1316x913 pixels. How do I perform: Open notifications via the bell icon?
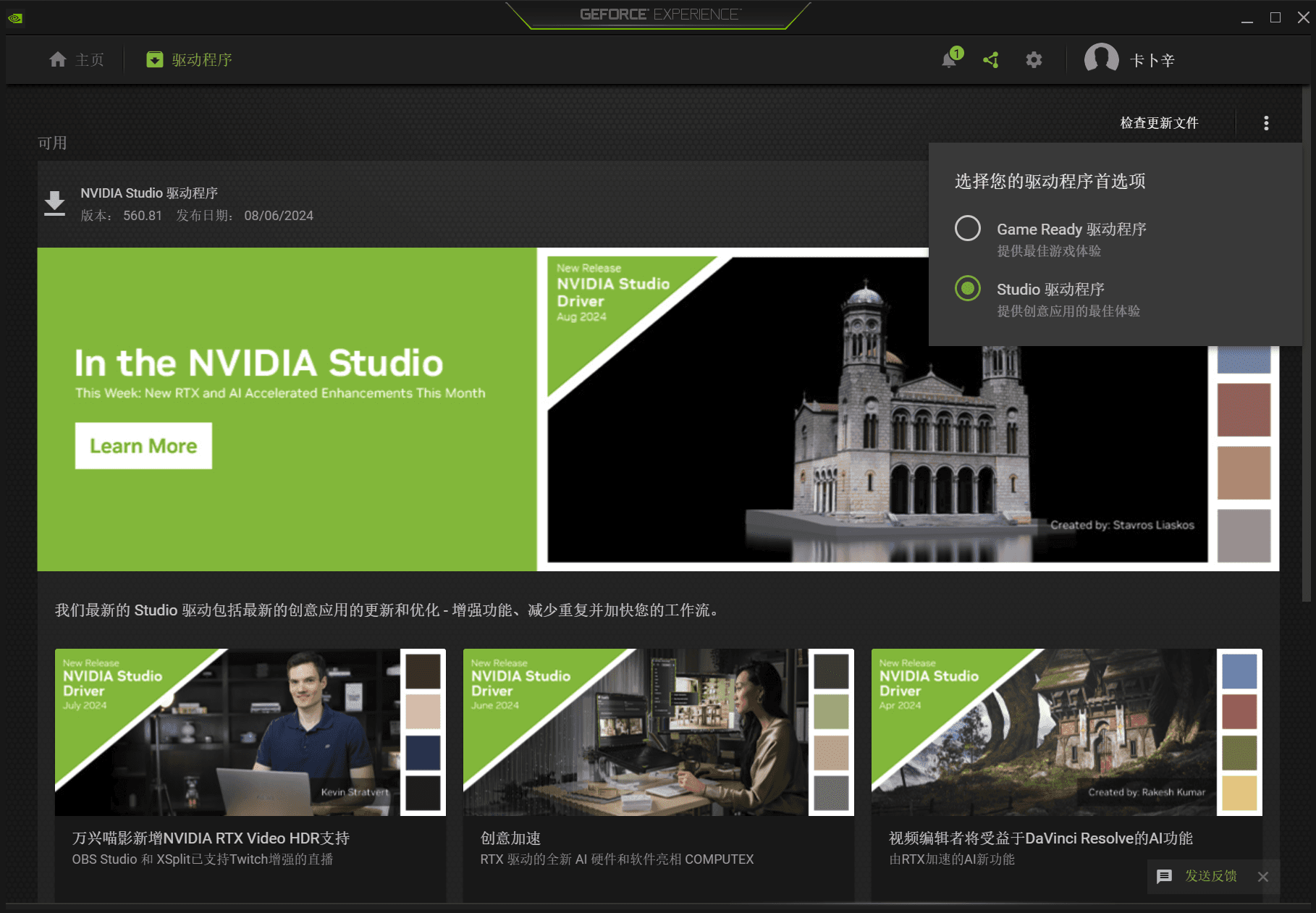pos(948,59)
